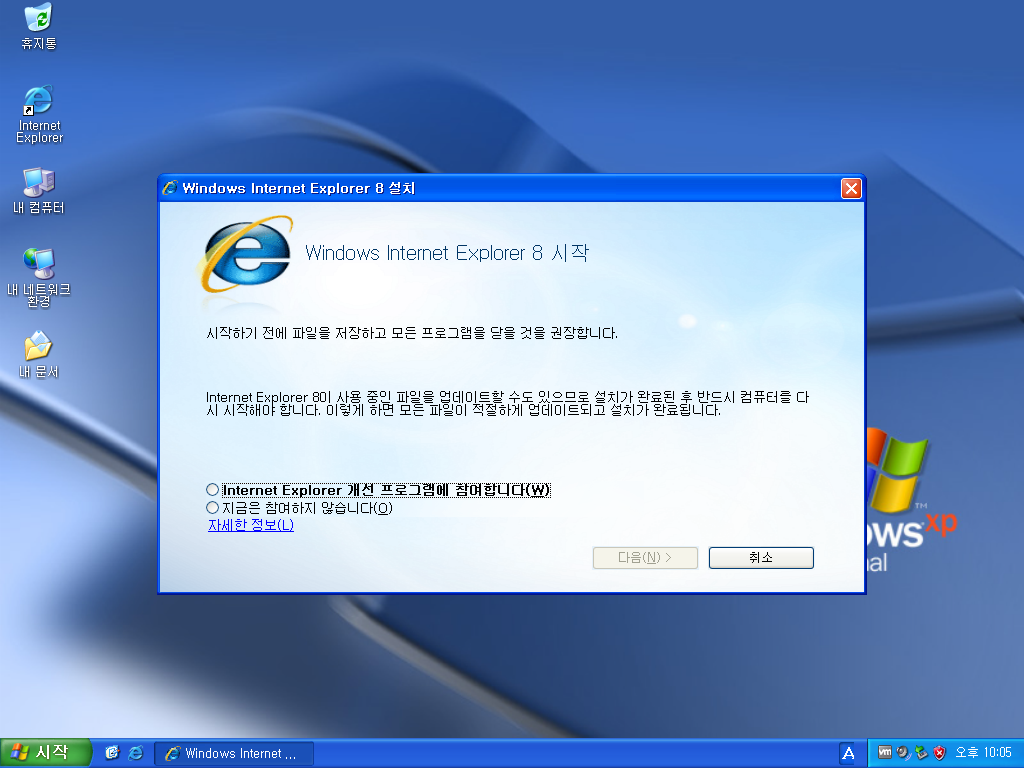Click the Show Desktop quick launch icon
Image resolution: width=1024 pixels, height=768 pixels.
click(112, 753)
